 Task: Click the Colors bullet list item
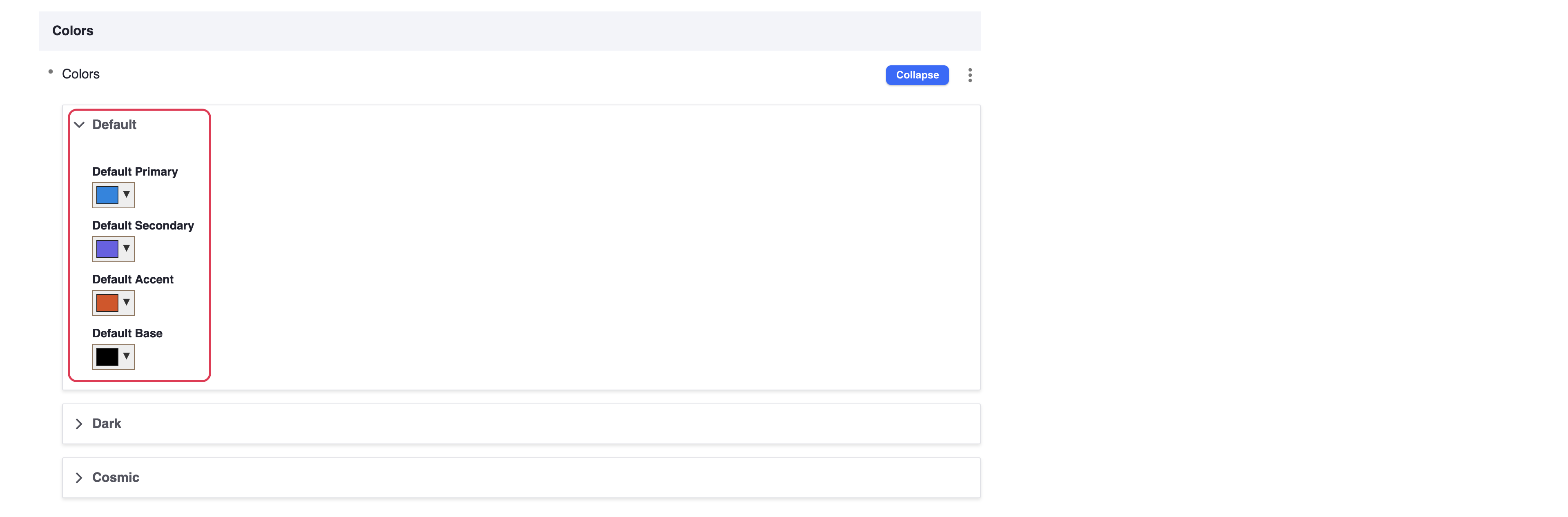click(x=80, y=74)
